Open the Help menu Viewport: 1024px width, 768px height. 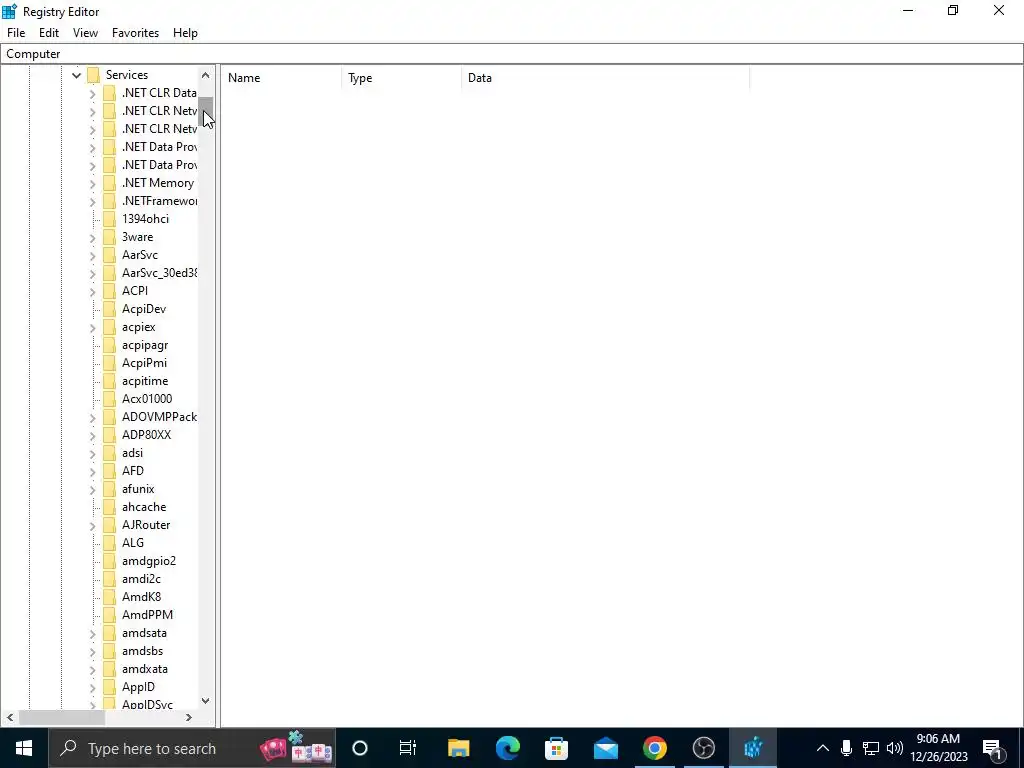[x=185, y=33]
